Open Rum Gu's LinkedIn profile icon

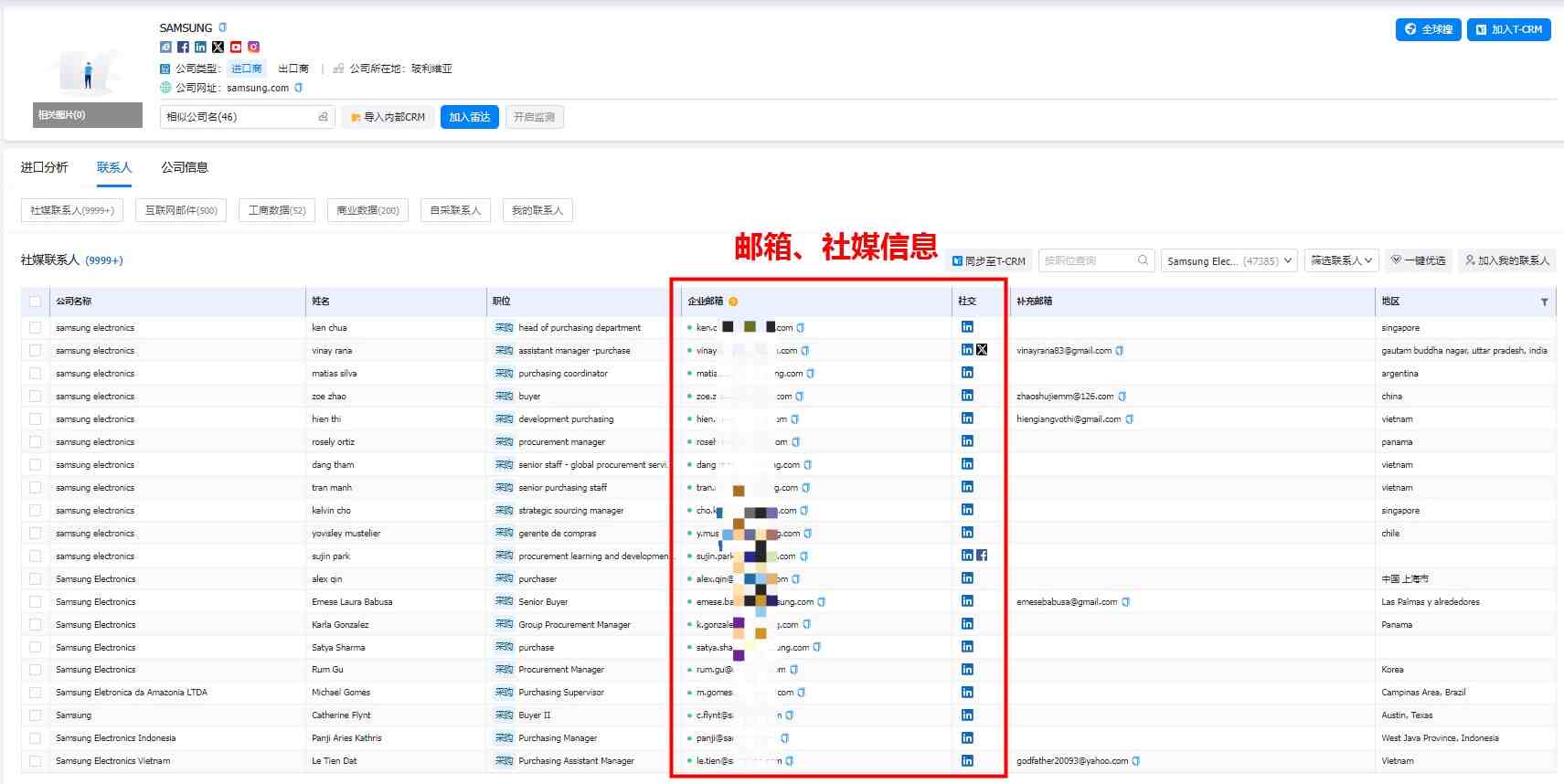pyautogui.click(x=967, y=670)
